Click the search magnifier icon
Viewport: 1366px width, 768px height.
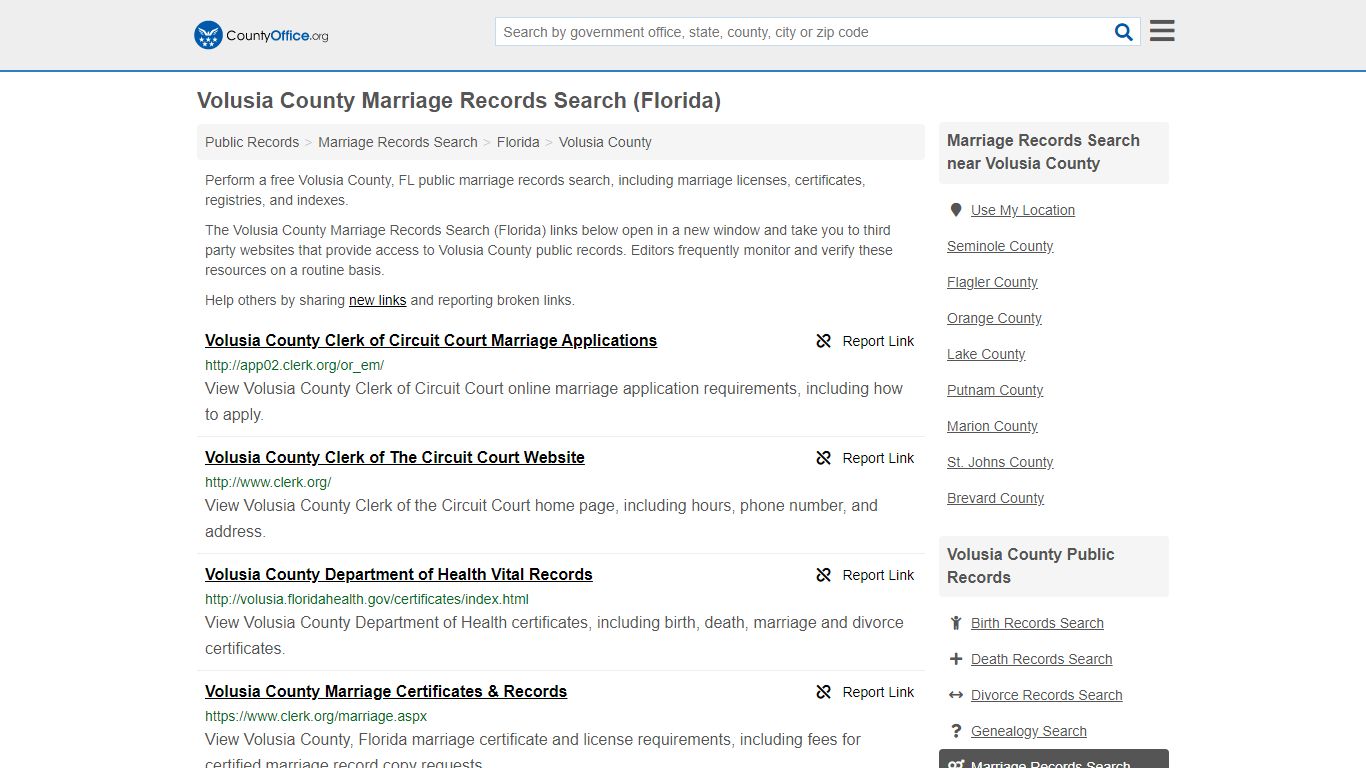tap(1124, 32)
